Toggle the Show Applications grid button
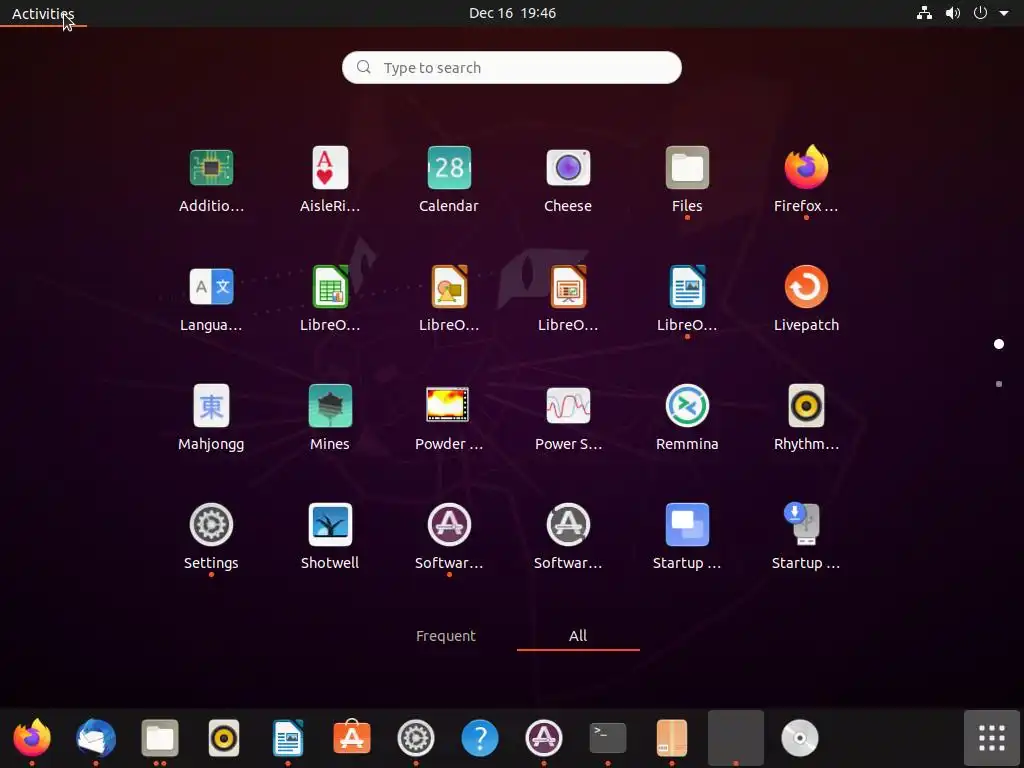The image size is (1024, 768). 992,738
